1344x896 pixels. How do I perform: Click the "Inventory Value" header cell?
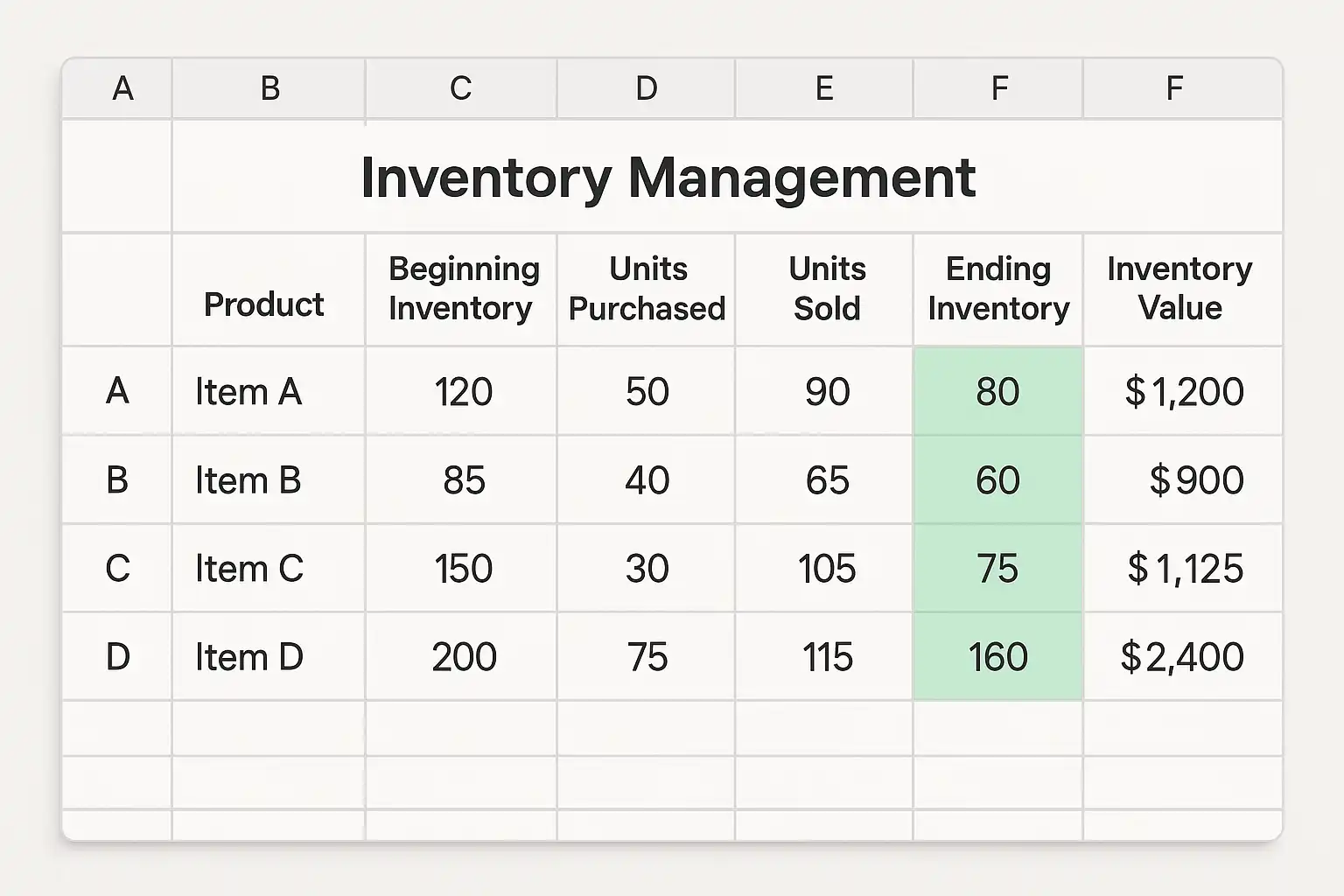pyautogui.click(x=1180, y=289)
